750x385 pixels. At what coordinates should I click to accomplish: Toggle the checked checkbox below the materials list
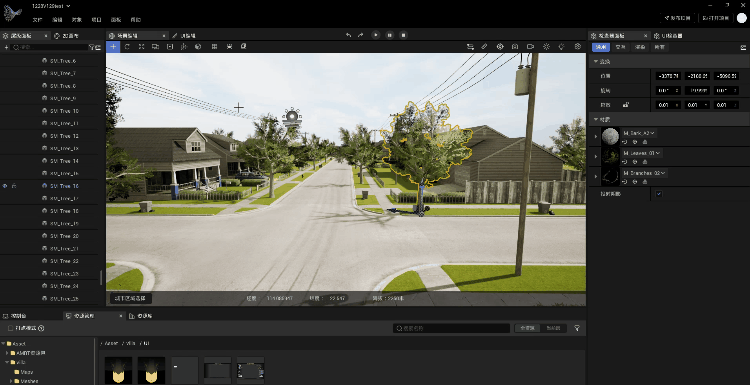[x=659, y=194]
